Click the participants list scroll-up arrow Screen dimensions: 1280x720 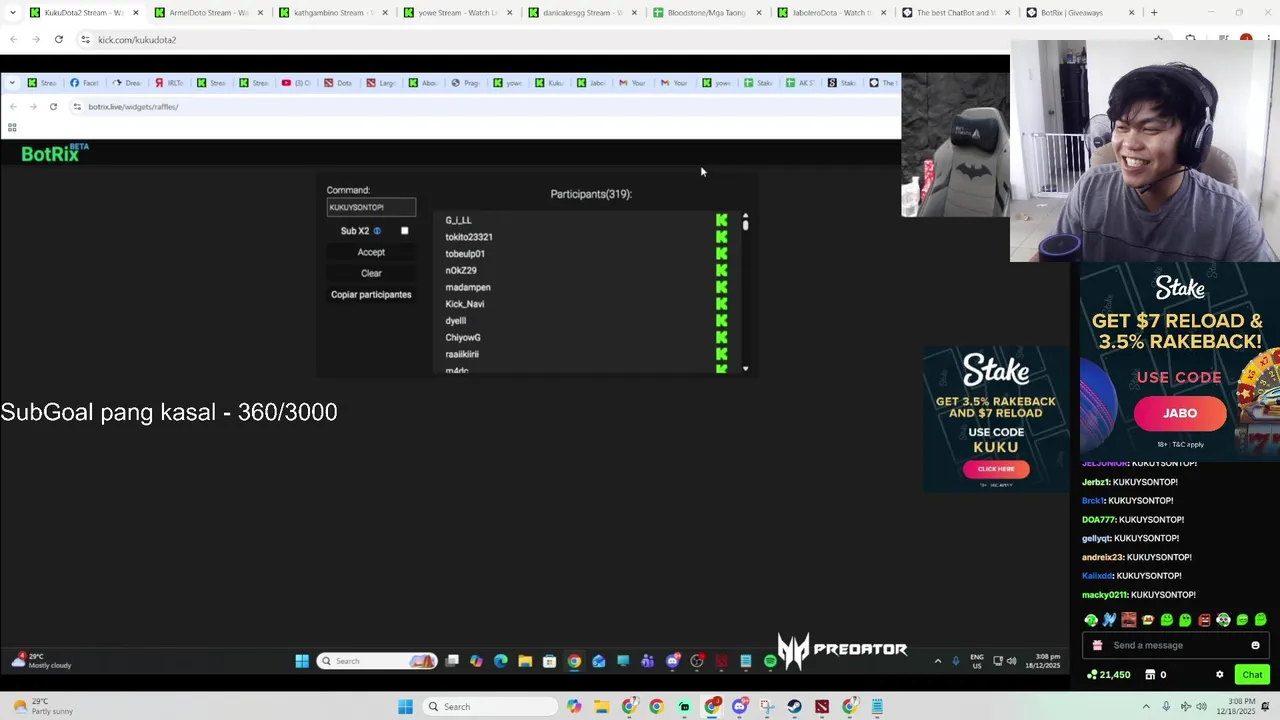745,214
